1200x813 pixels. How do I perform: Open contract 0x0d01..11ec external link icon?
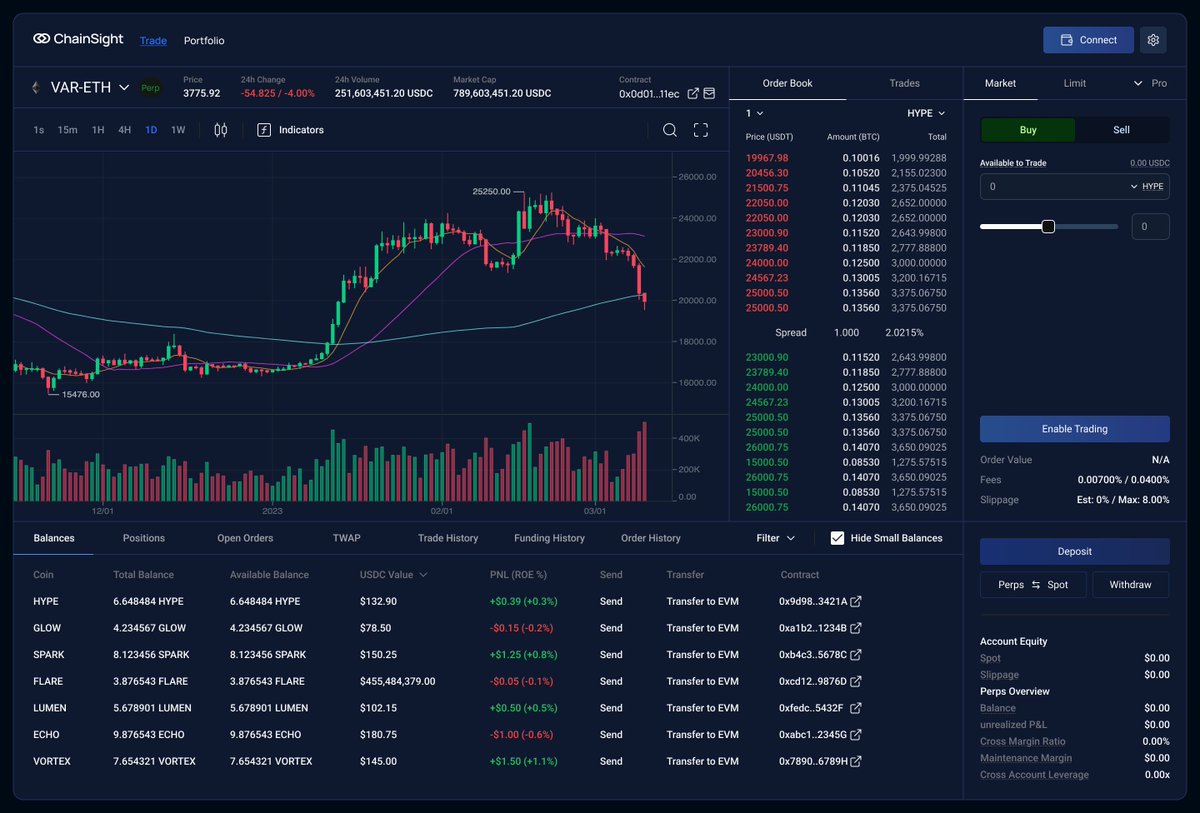[x=693, y=94]
